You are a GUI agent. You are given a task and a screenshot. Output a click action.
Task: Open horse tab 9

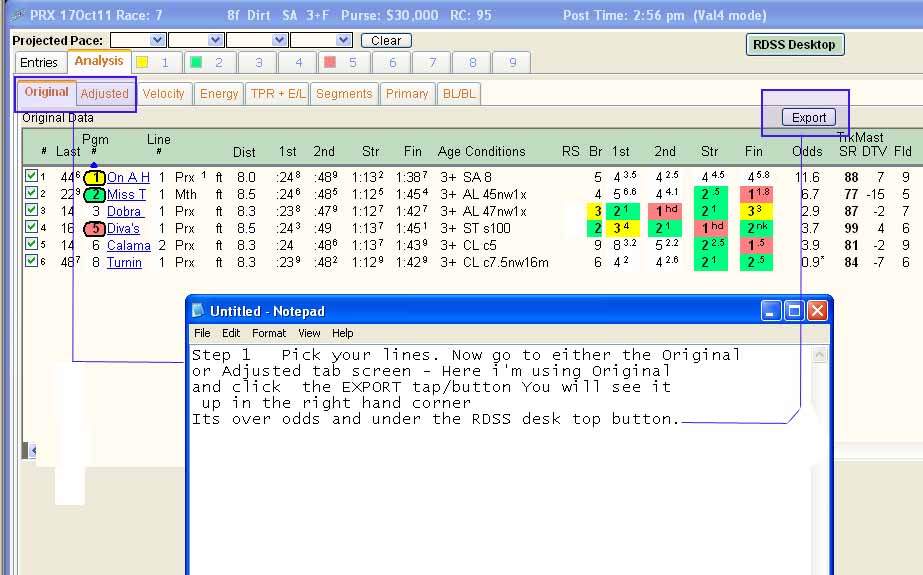(513, 62)
